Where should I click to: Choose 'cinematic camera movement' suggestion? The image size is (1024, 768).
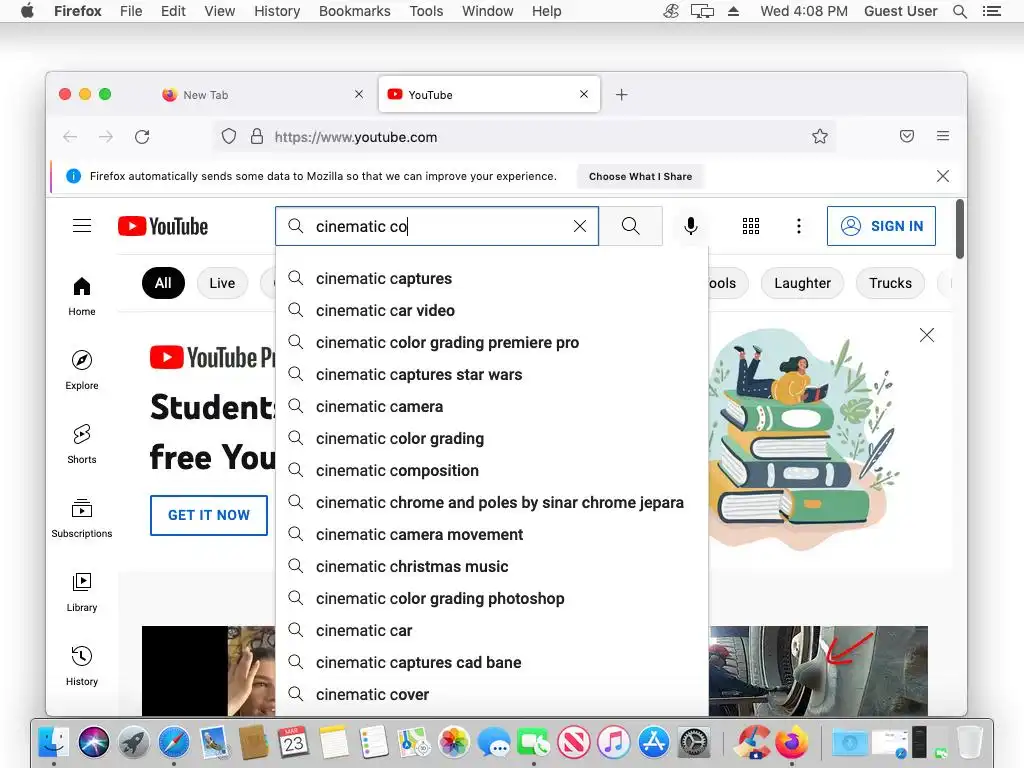point(492,534)
